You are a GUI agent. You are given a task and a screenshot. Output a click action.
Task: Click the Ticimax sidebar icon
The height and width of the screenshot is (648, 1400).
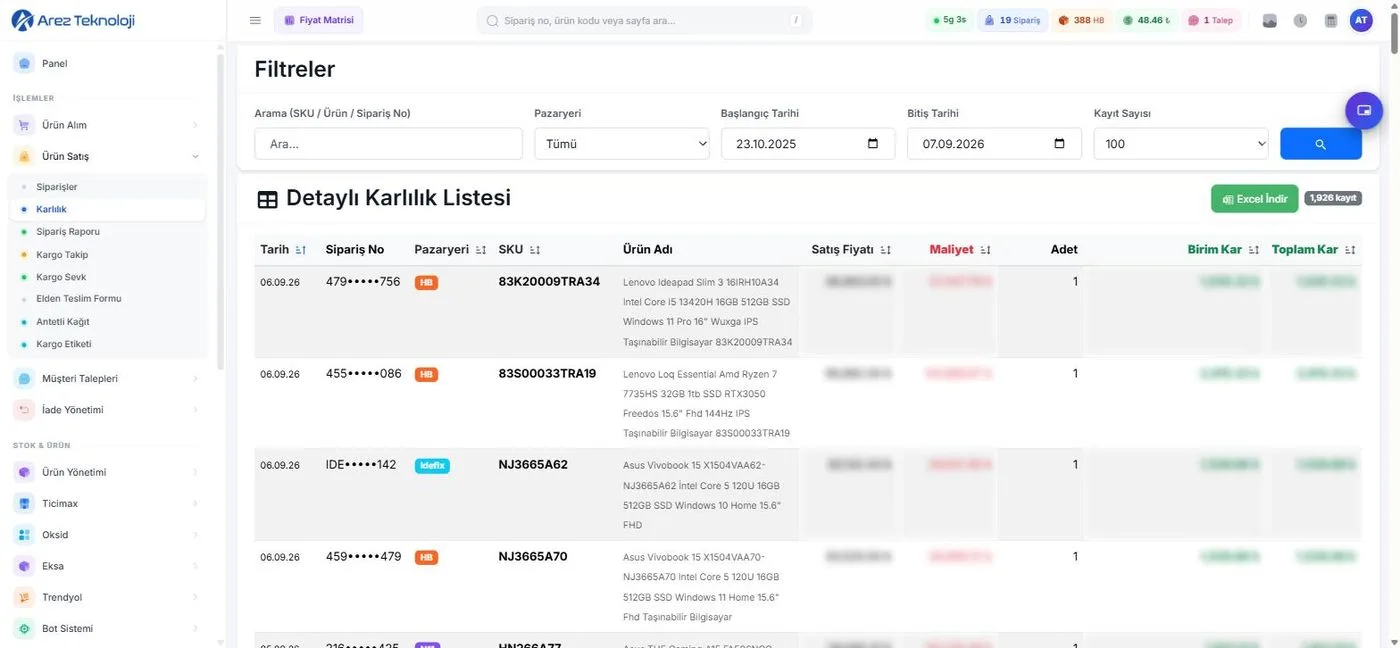pyautogui.click(x=24, y=503)
